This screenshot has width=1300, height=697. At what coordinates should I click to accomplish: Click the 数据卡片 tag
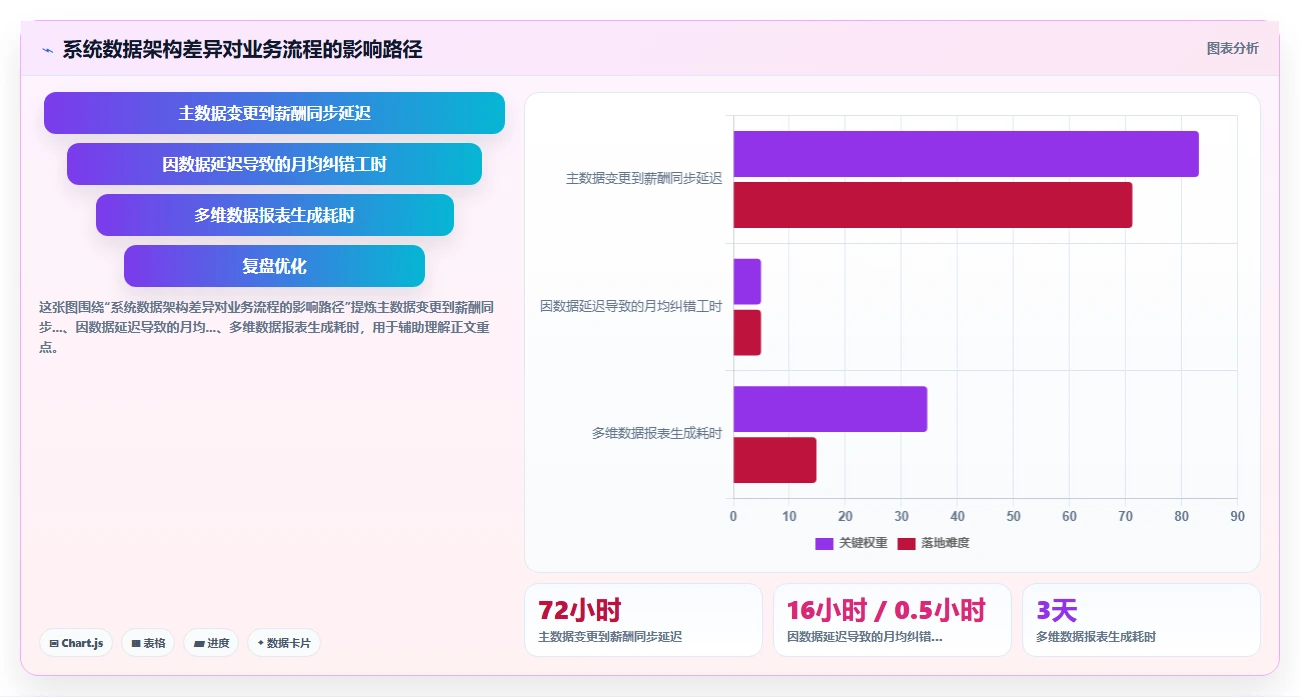click(284, 643)
